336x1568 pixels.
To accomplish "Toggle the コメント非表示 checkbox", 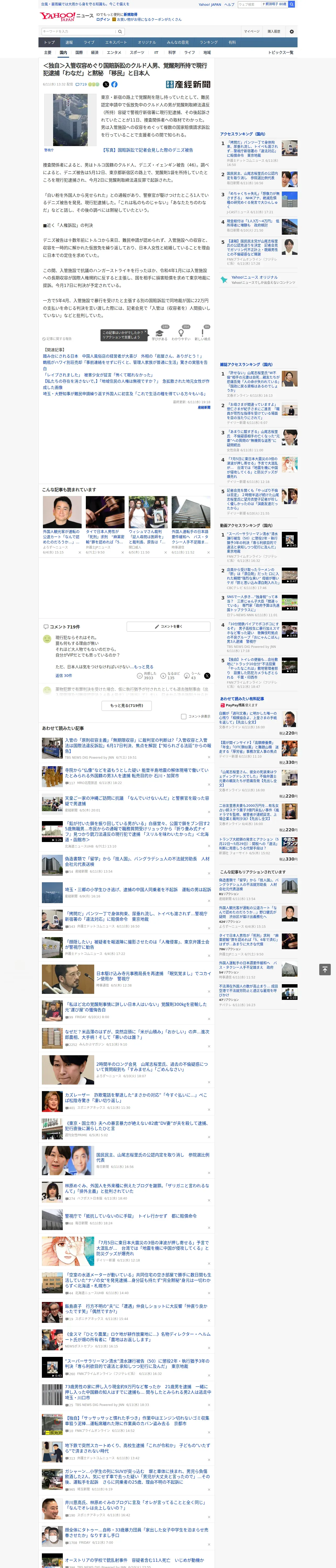I will point(183,716).
